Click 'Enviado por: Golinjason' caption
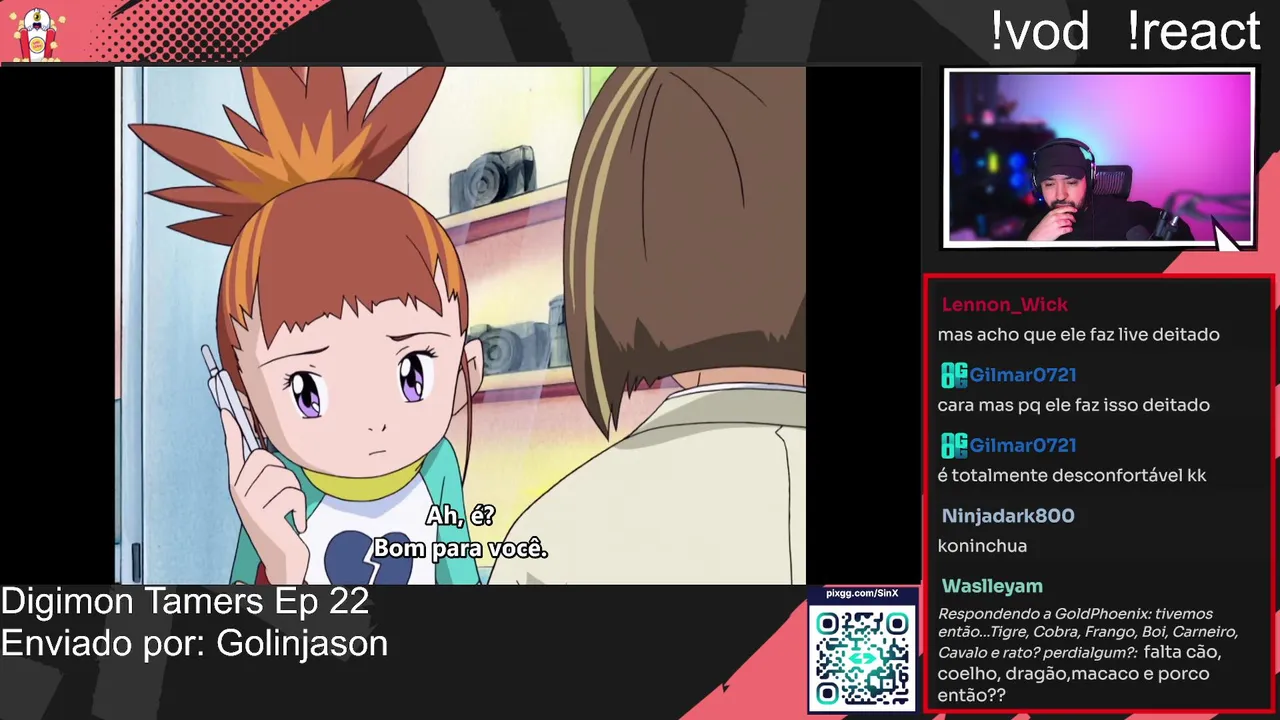The width and height of the screenshot is (1280, 720). (194, 643)
